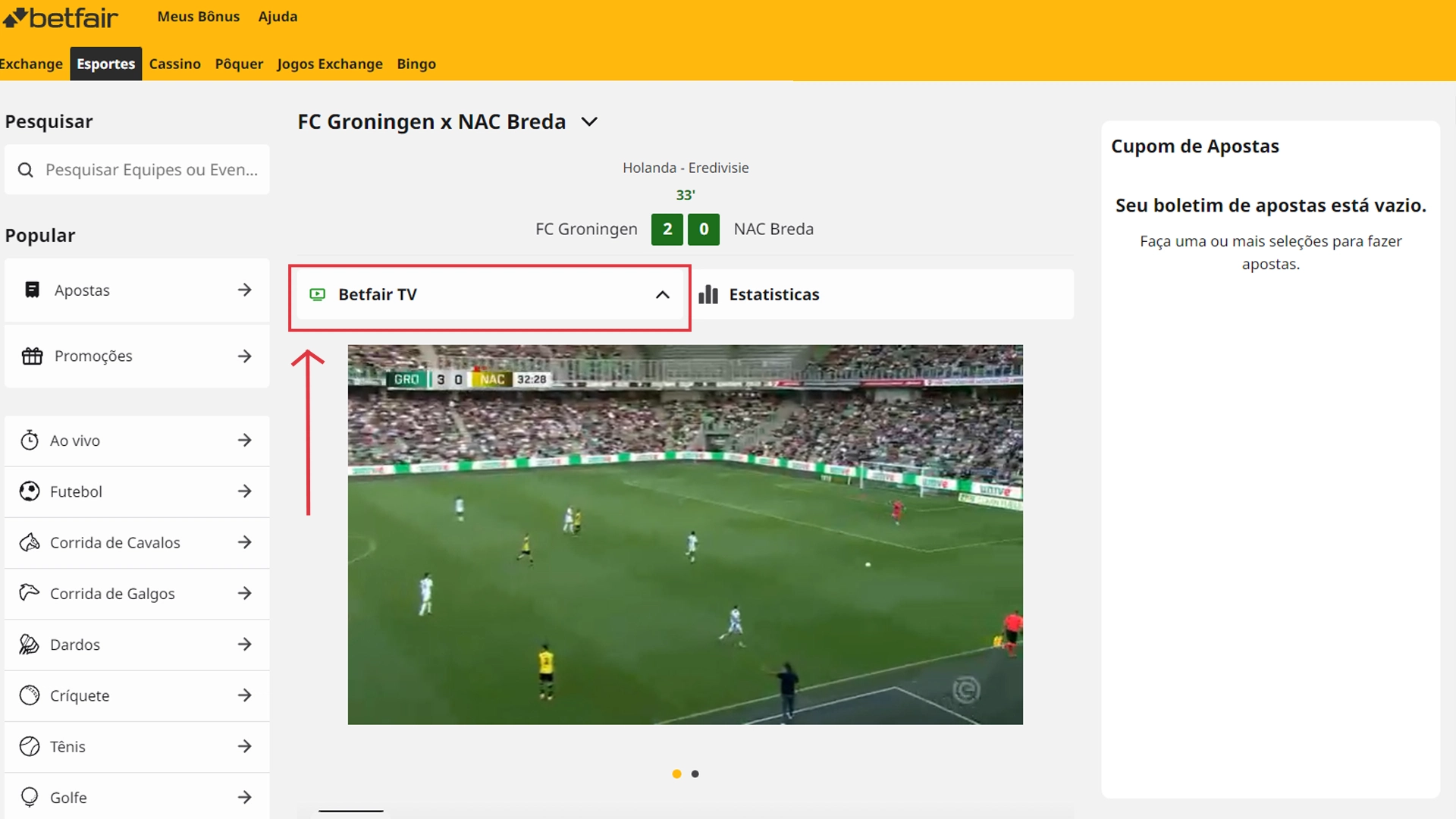
Task: Open Corrida de Galgos via its arrow
Action: click(244, 593)
